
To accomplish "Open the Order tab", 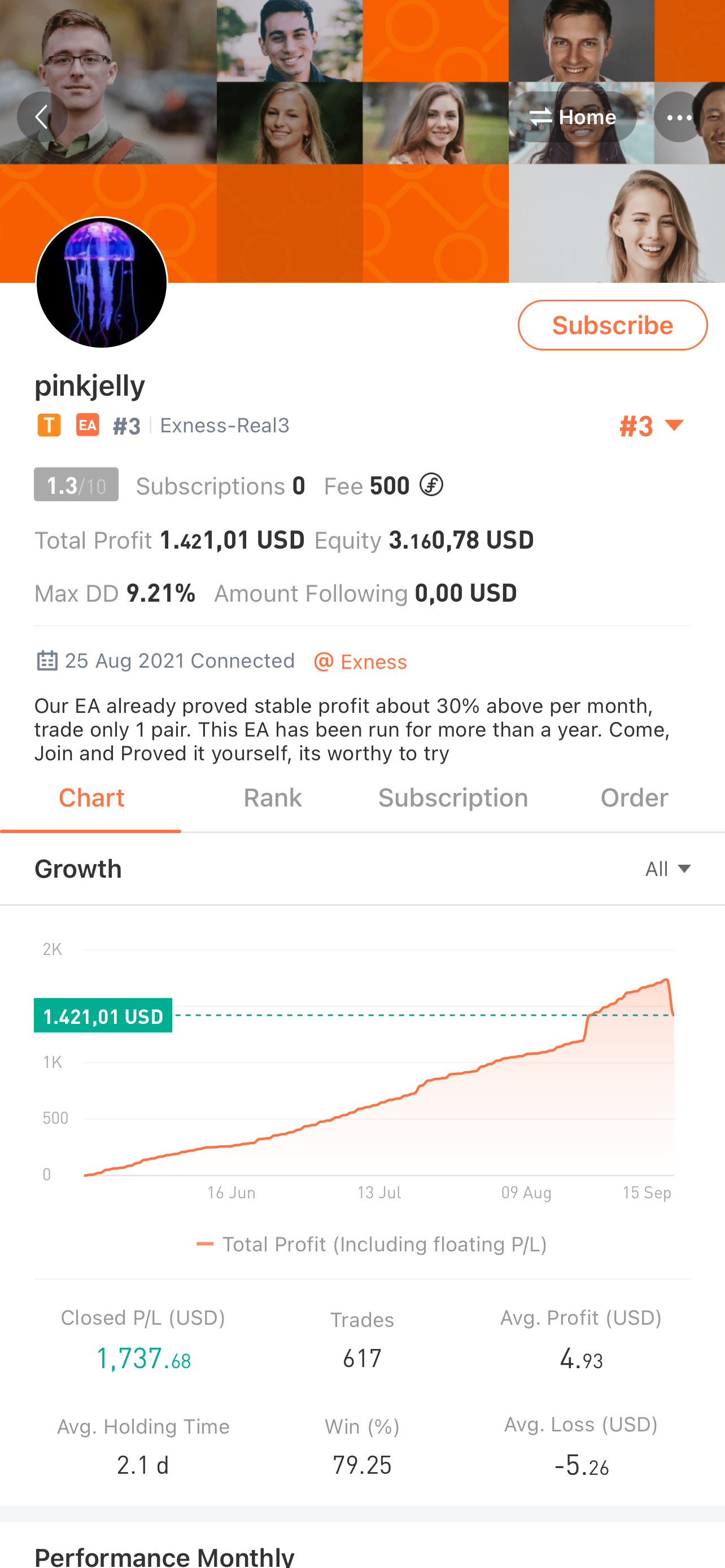I will point(634,798).
